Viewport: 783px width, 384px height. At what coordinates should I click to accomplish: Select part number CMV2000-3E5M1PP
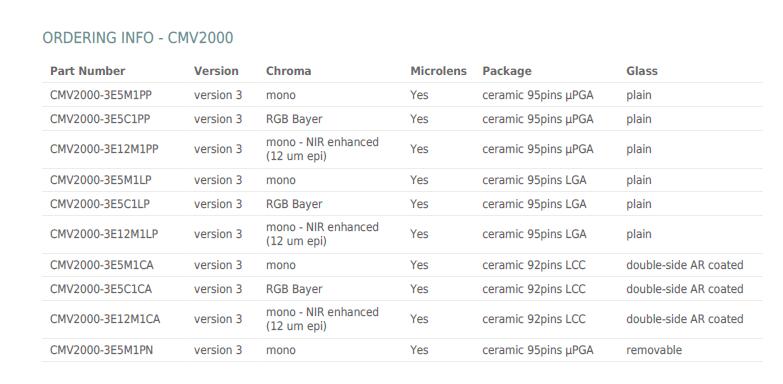point(100,95)
